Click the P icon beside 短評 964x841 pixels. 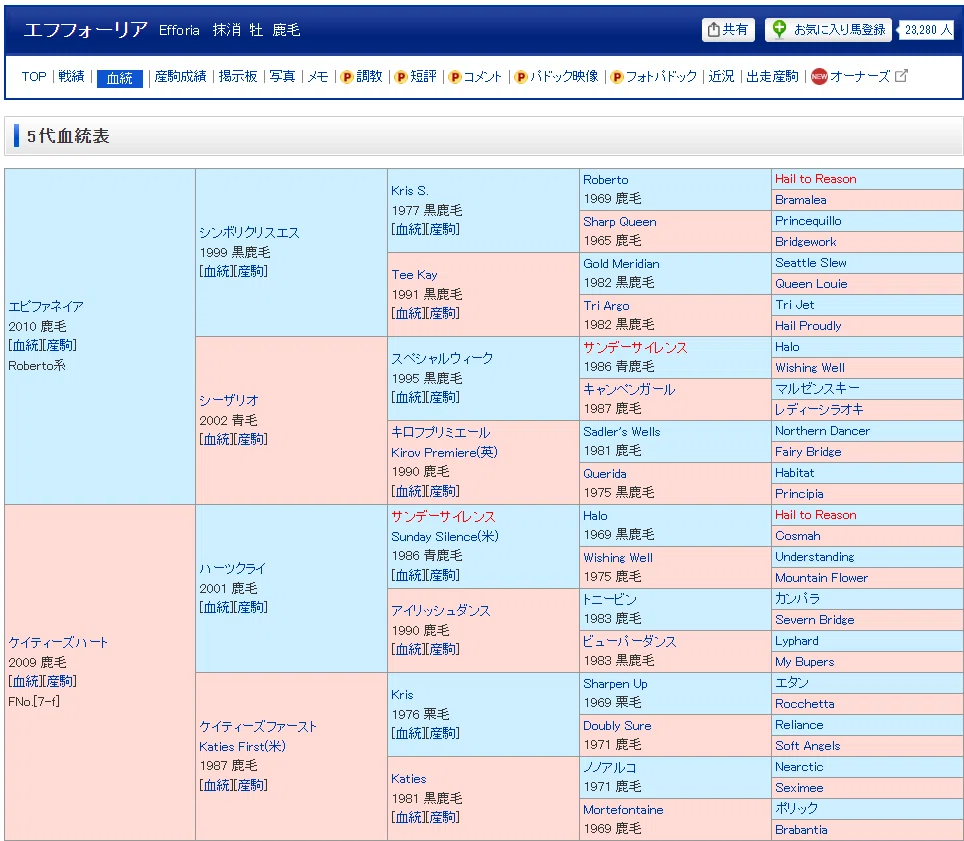(x=401, y=77)
